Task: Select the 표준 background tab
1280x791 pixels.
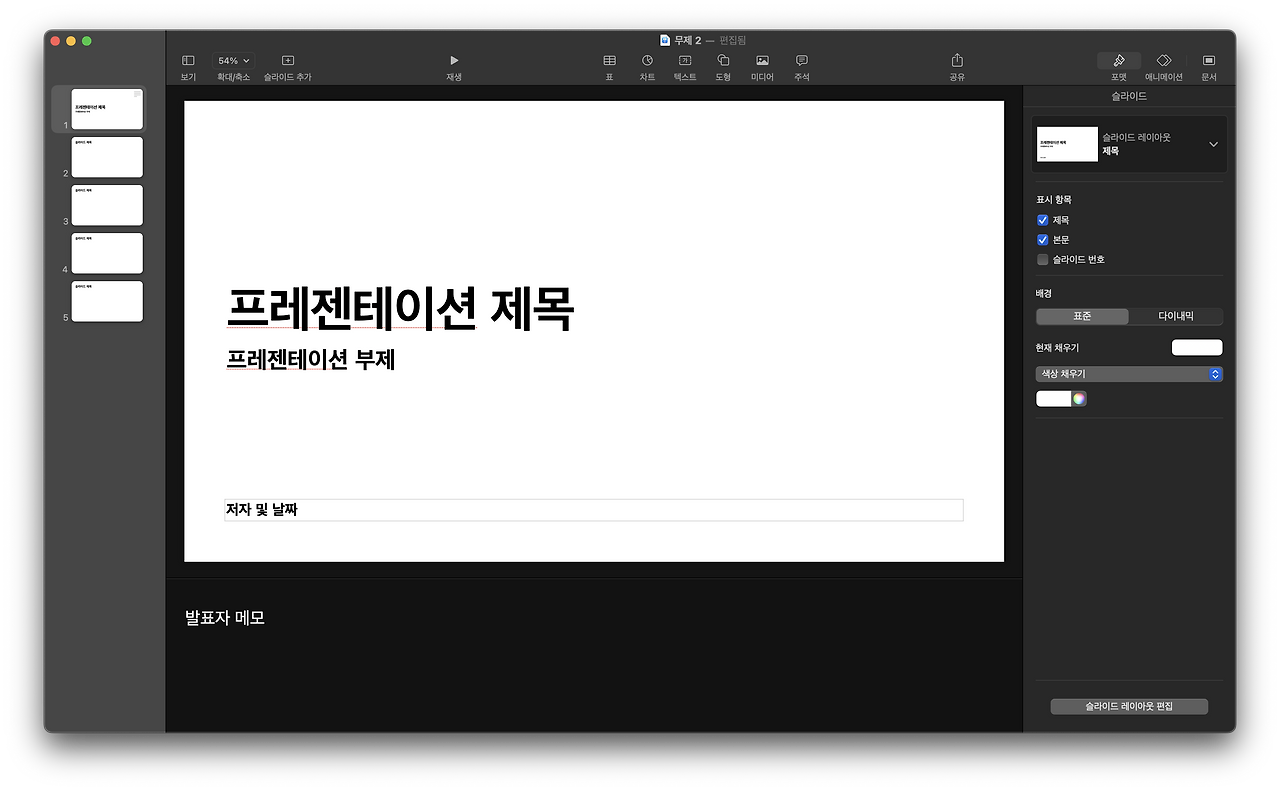Action: pos(1081,315)
